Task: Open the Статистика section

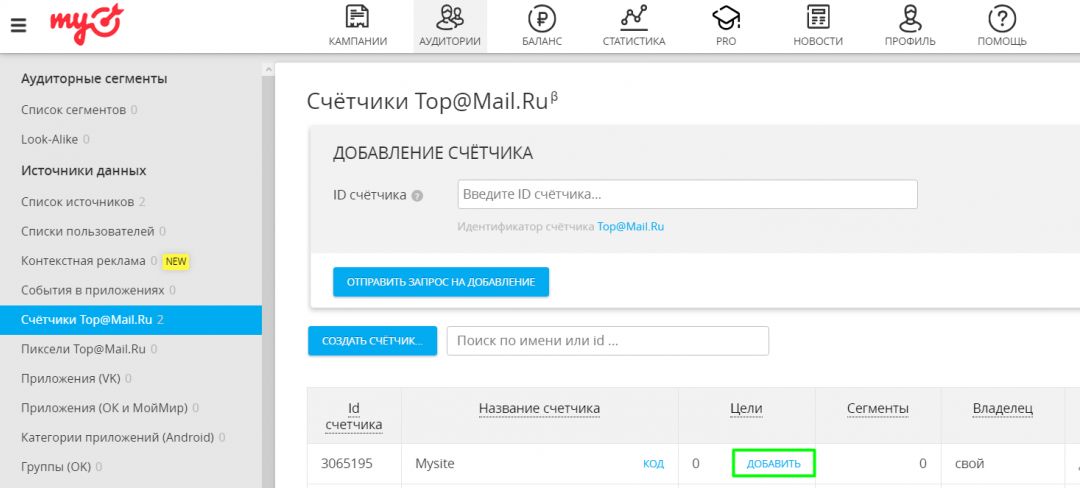Action: (634, 26)
